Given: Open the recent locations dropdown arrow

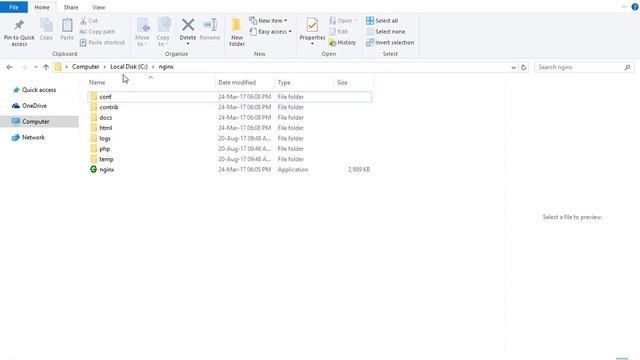Looking at the screenshot, I should click(x=36, y=67).
